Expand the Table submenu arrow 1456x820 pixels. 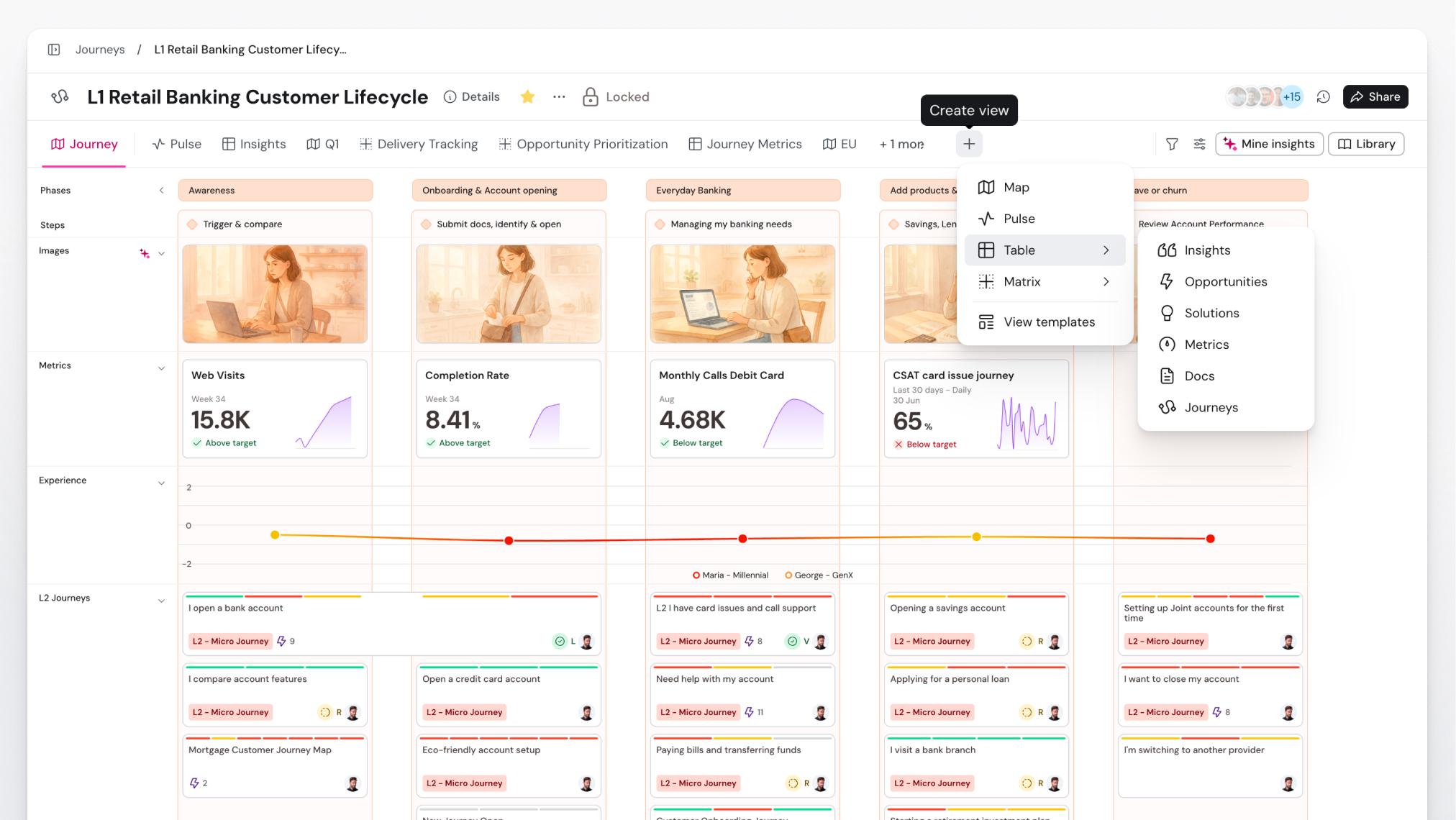coord(1106,250)
